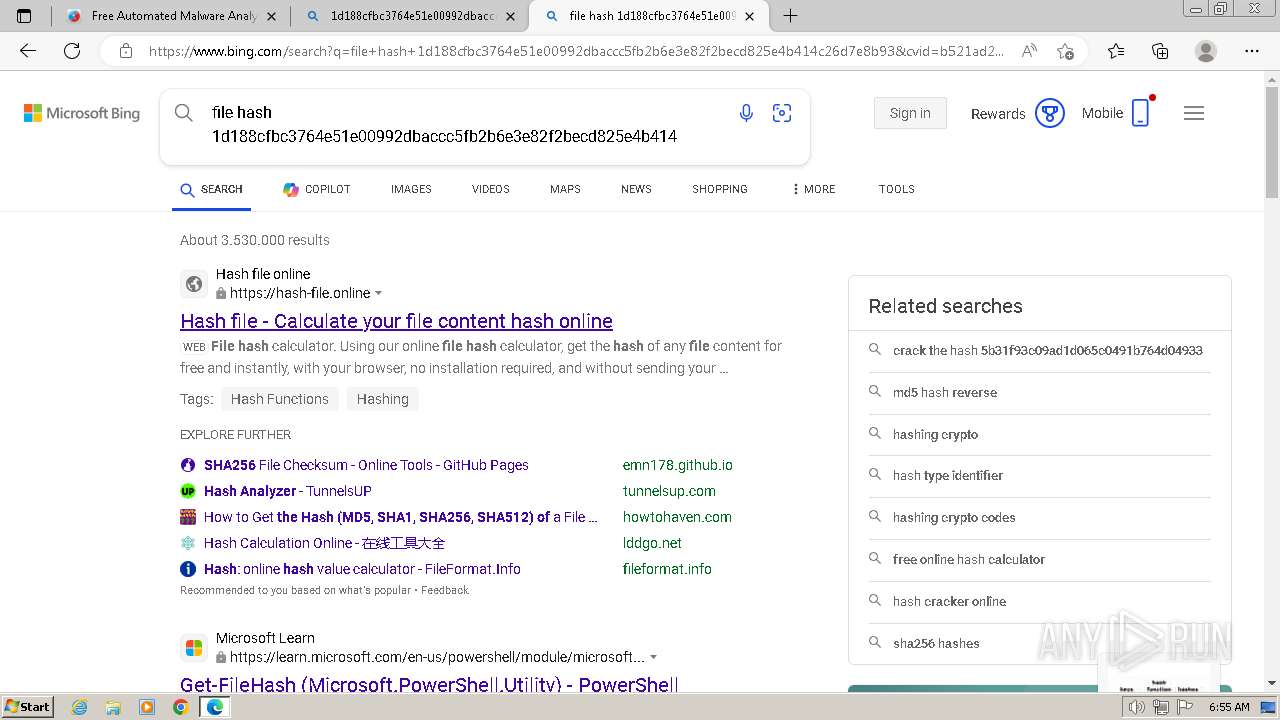Open 'How to Get the Hash' howtohaven link

pyautogui.click(x=400, y=517)
